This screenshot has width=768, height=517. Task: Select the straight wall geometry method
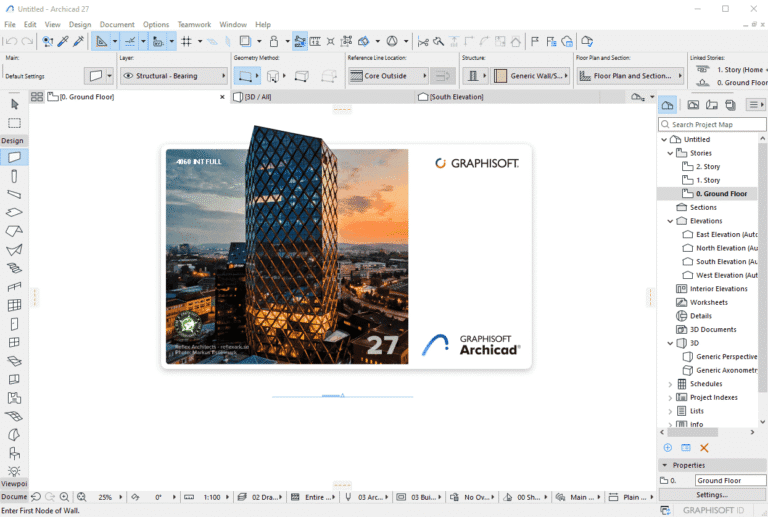[x=245, y=76]
